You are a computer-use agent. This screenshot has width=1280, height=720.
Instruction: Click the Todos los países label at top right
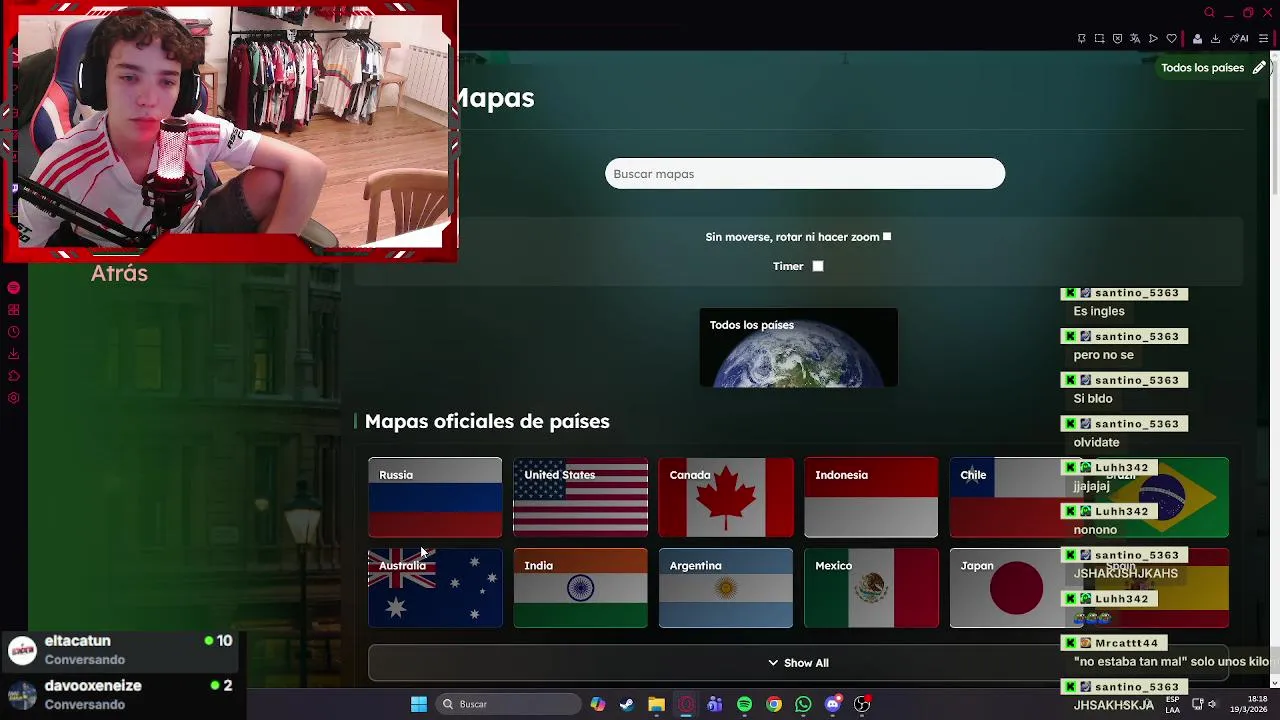click(x=1202, y=68)
